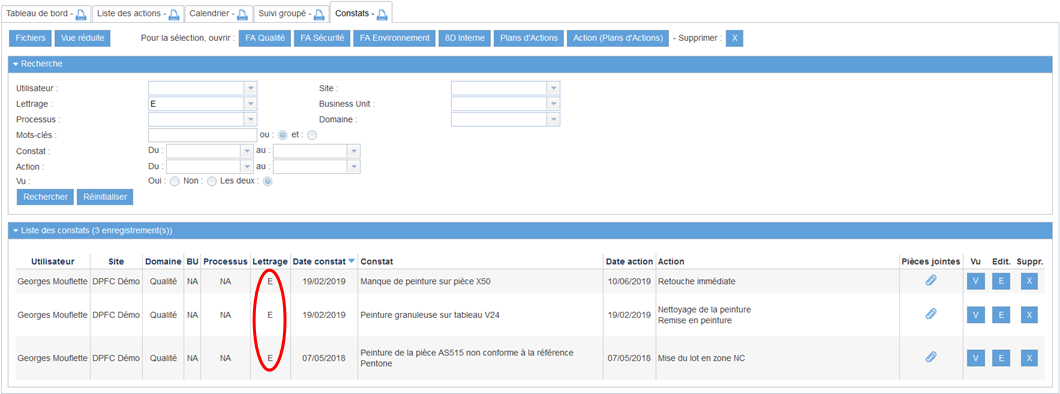The height and width of the screenshot is (394, 1060).
Task: Click print icon on Calendrier tab
Action: (x=244, y=14)
